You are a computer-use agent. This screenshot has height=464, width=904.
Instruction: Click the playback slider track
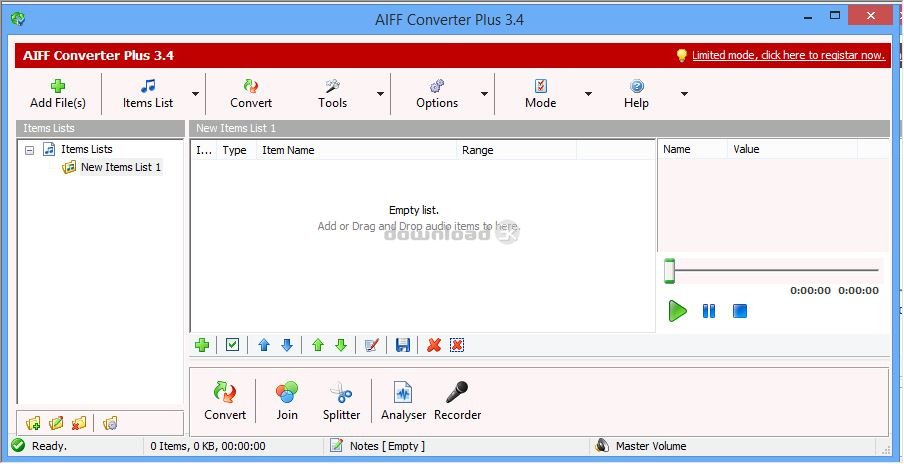(x=776, y=270)
